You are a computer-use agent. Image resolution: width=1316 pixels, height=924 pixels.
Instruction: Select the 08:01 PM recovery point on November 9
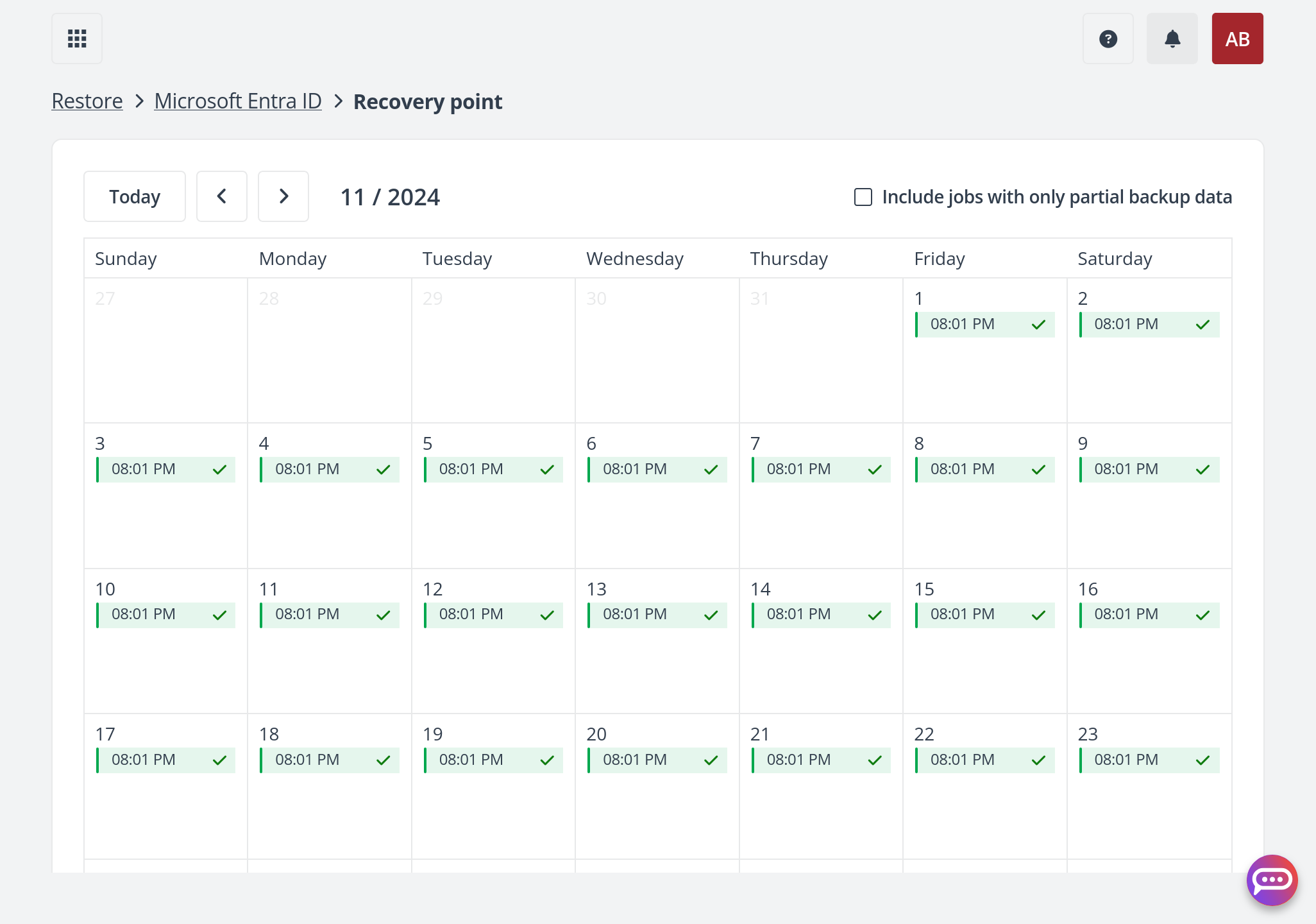[1149, 470]
